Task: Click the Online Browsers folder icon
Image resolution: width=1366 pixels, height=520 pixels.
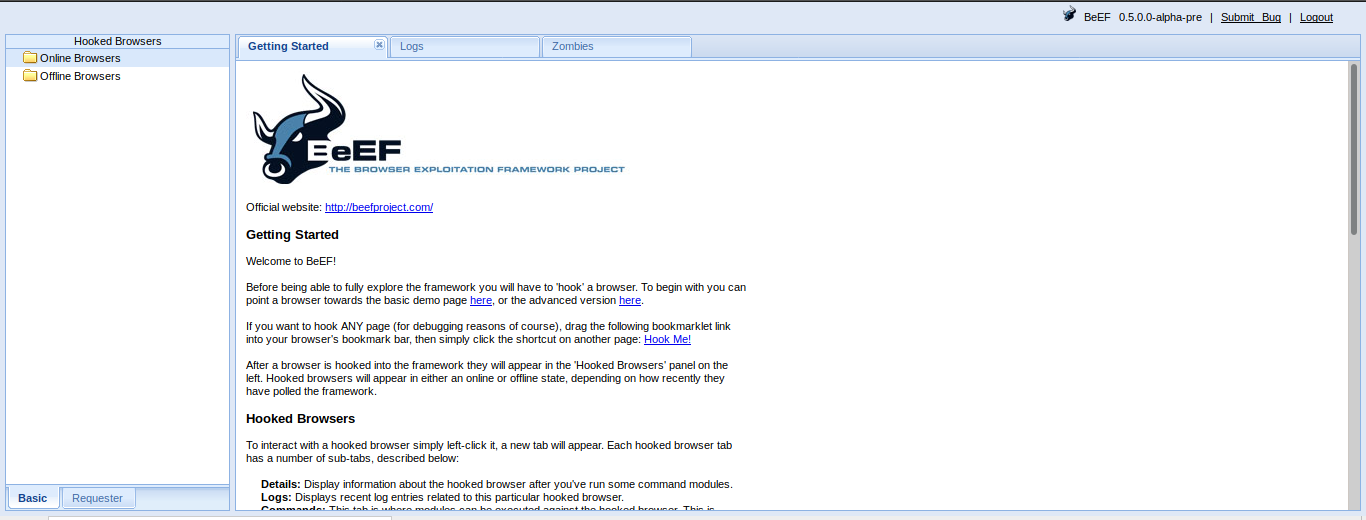Action: point(30,58)
